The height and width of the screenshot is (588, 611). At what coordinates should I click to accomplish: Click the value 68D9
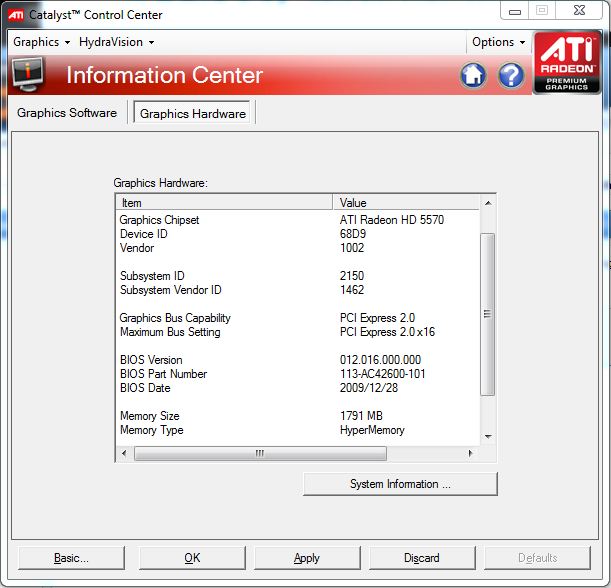pos(353,234)
